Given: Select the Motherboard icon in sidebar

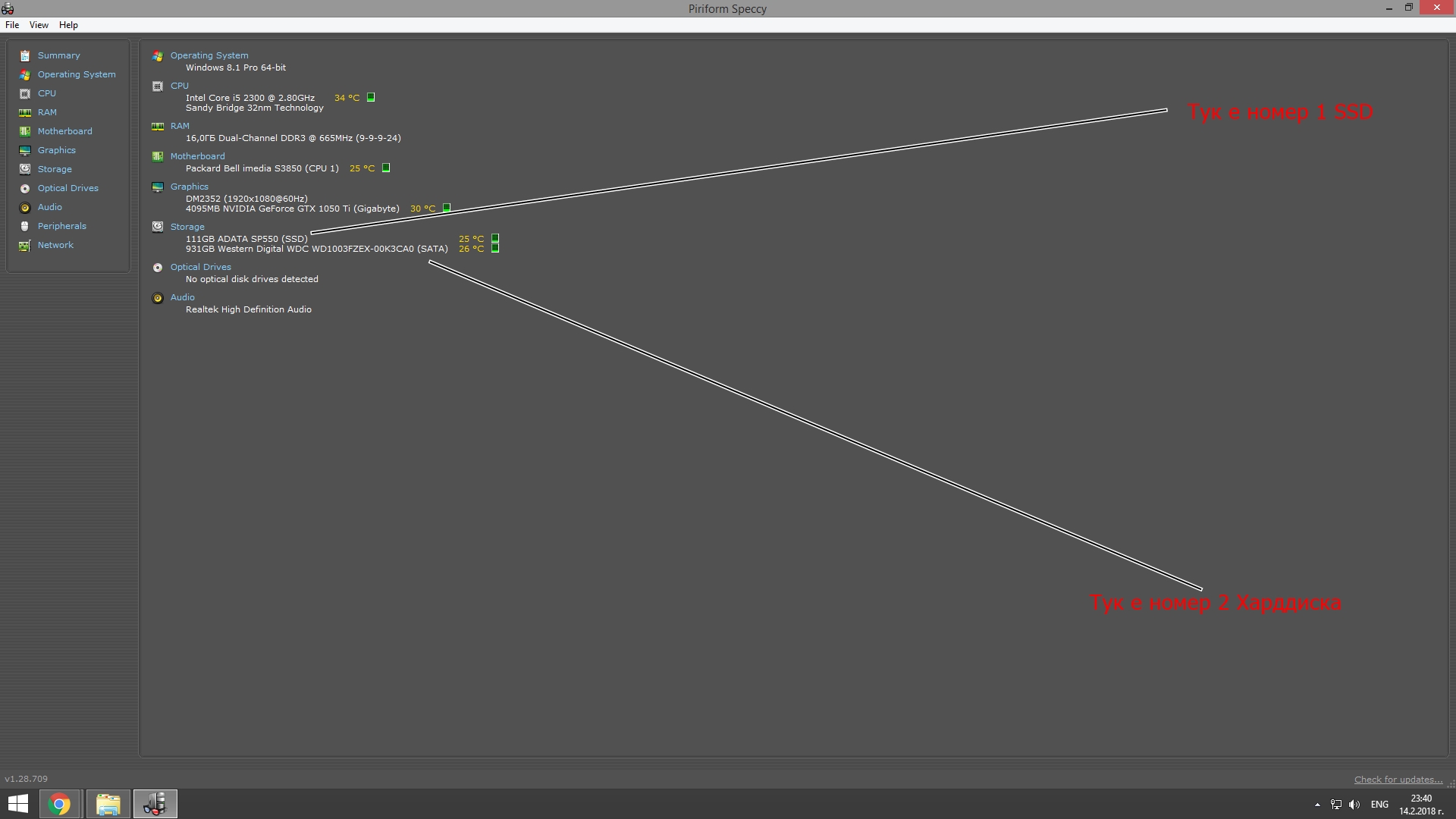Looking at the screenshot, I should (25, 131).
